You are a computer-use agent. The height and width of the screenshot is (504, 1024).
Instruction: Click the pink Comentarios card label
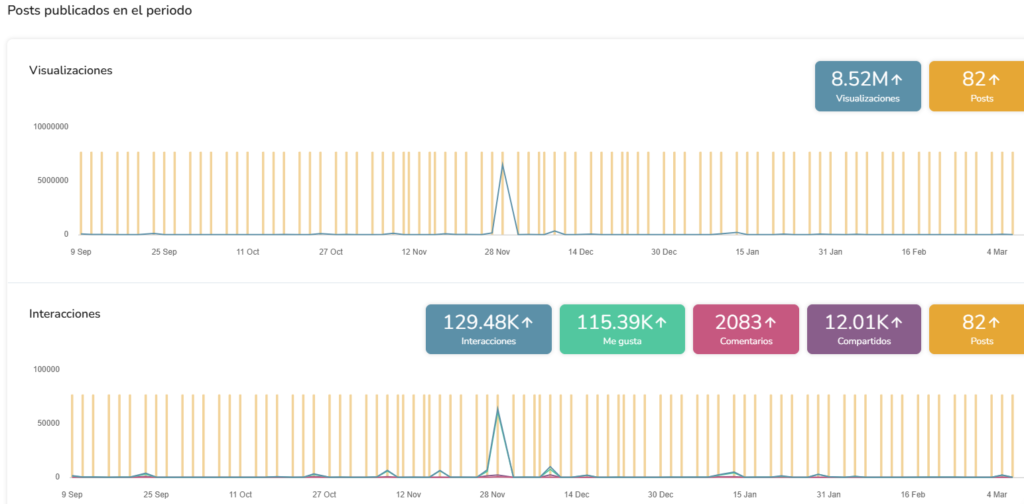pyautogui.click(x=745, y=341)
